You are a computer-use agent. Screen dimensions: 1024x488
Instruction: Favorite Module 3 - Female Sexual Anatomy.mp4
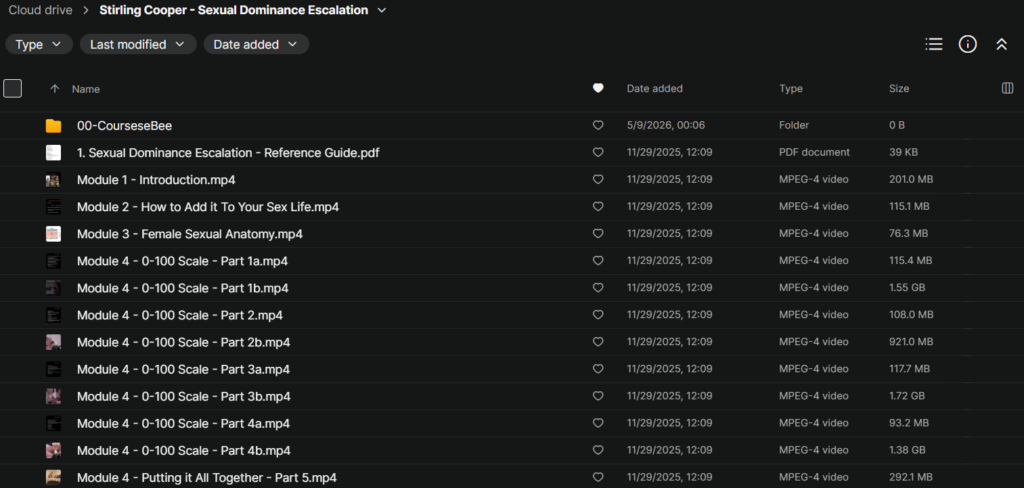[x=598, y=234]
